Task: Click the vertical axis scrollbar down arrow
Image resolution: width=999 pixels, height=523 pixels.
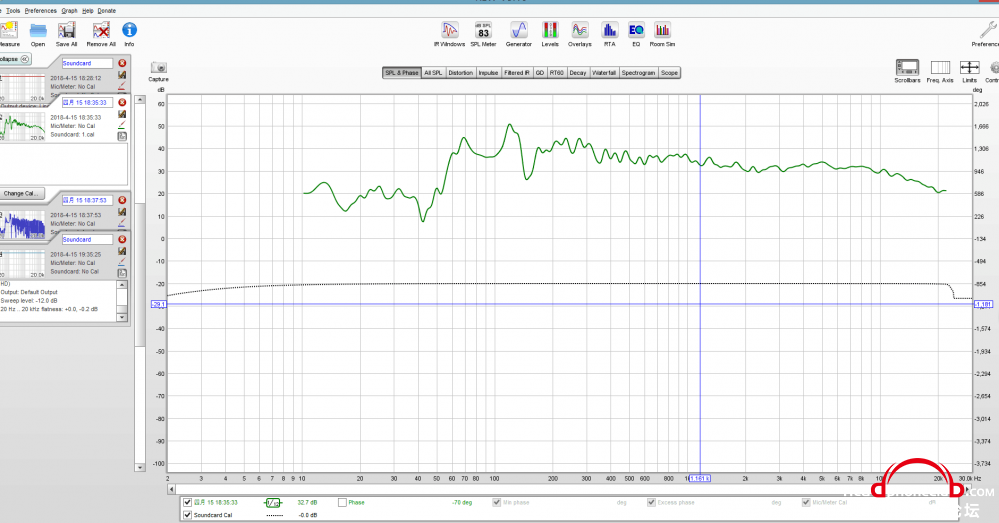Action: [x=140, y=467]
